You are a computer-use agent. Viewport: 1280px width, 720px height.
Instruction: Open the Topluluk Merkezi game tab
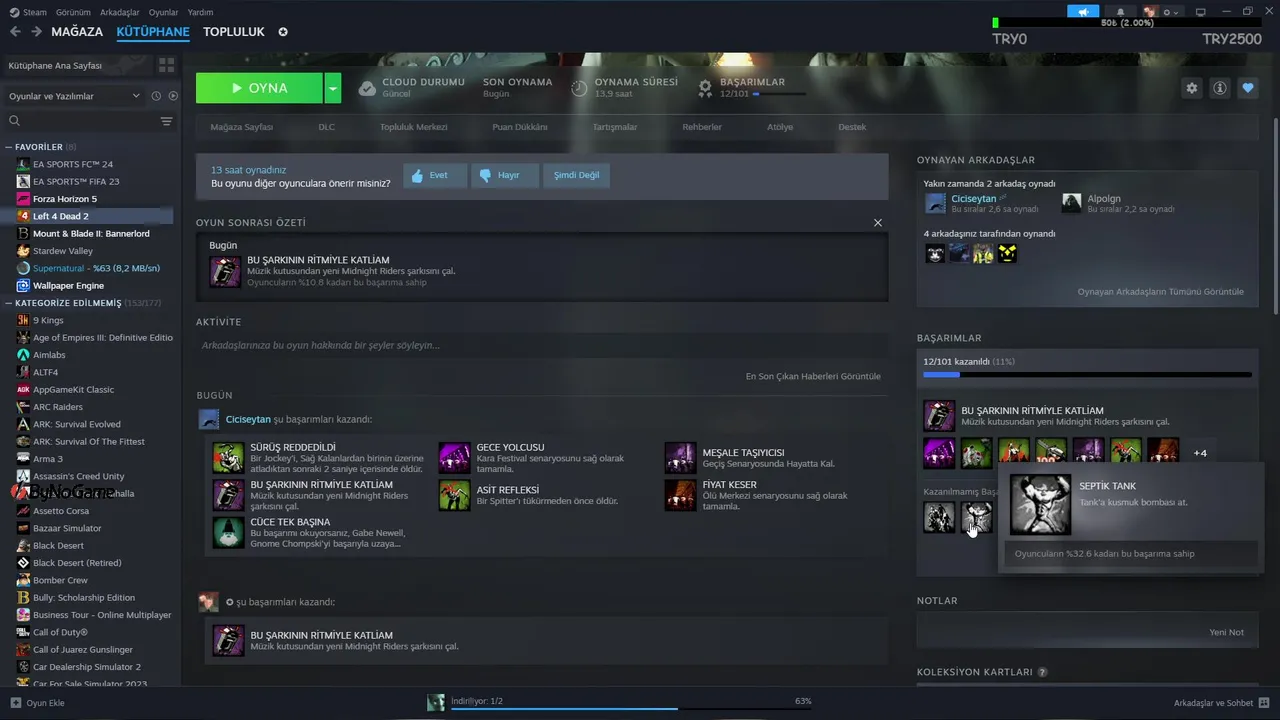pyautogui.click(x=413, y=127)
